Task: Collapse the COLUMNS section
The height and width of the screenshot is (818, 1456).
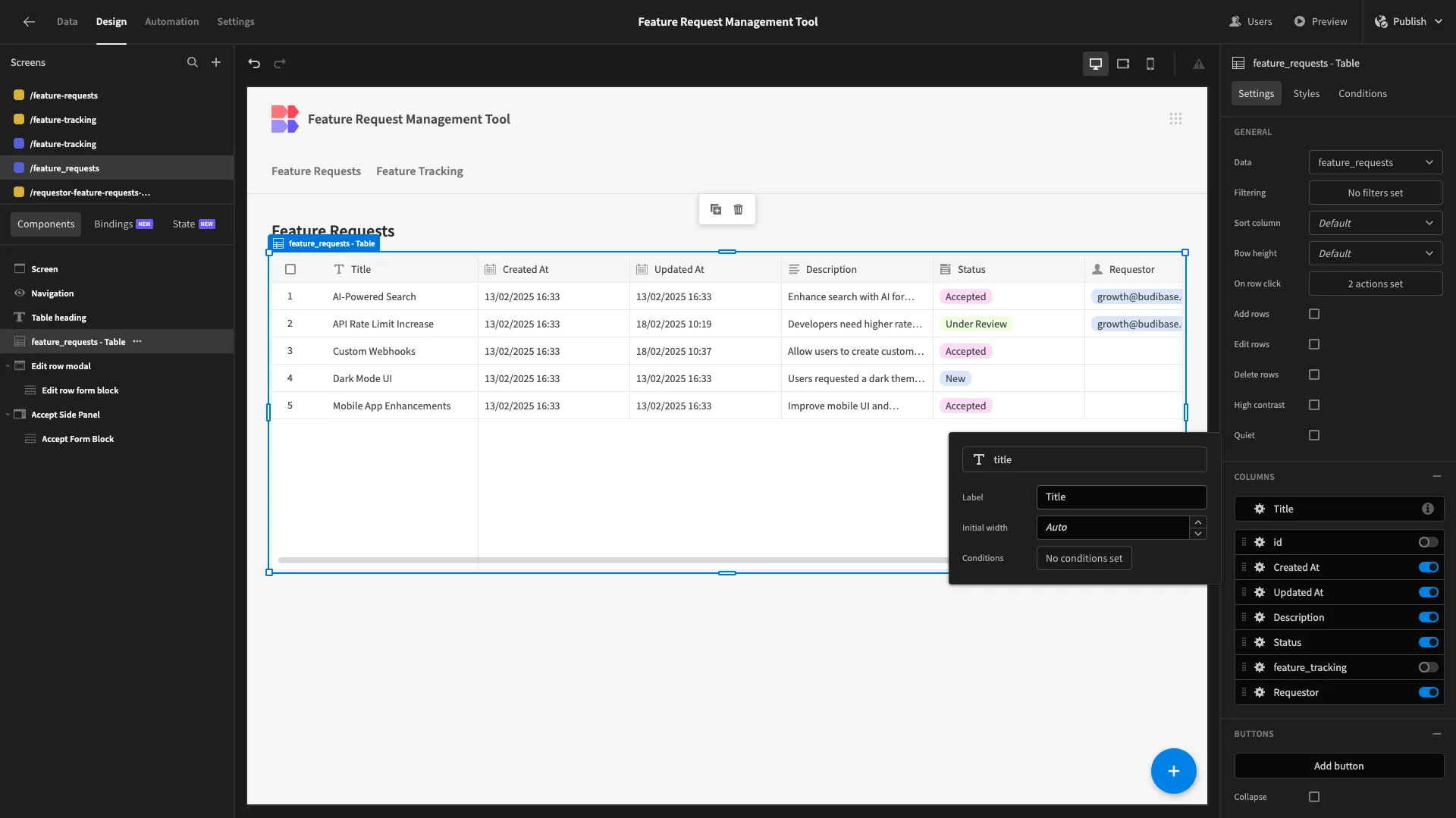Action: click(1437, 477)
